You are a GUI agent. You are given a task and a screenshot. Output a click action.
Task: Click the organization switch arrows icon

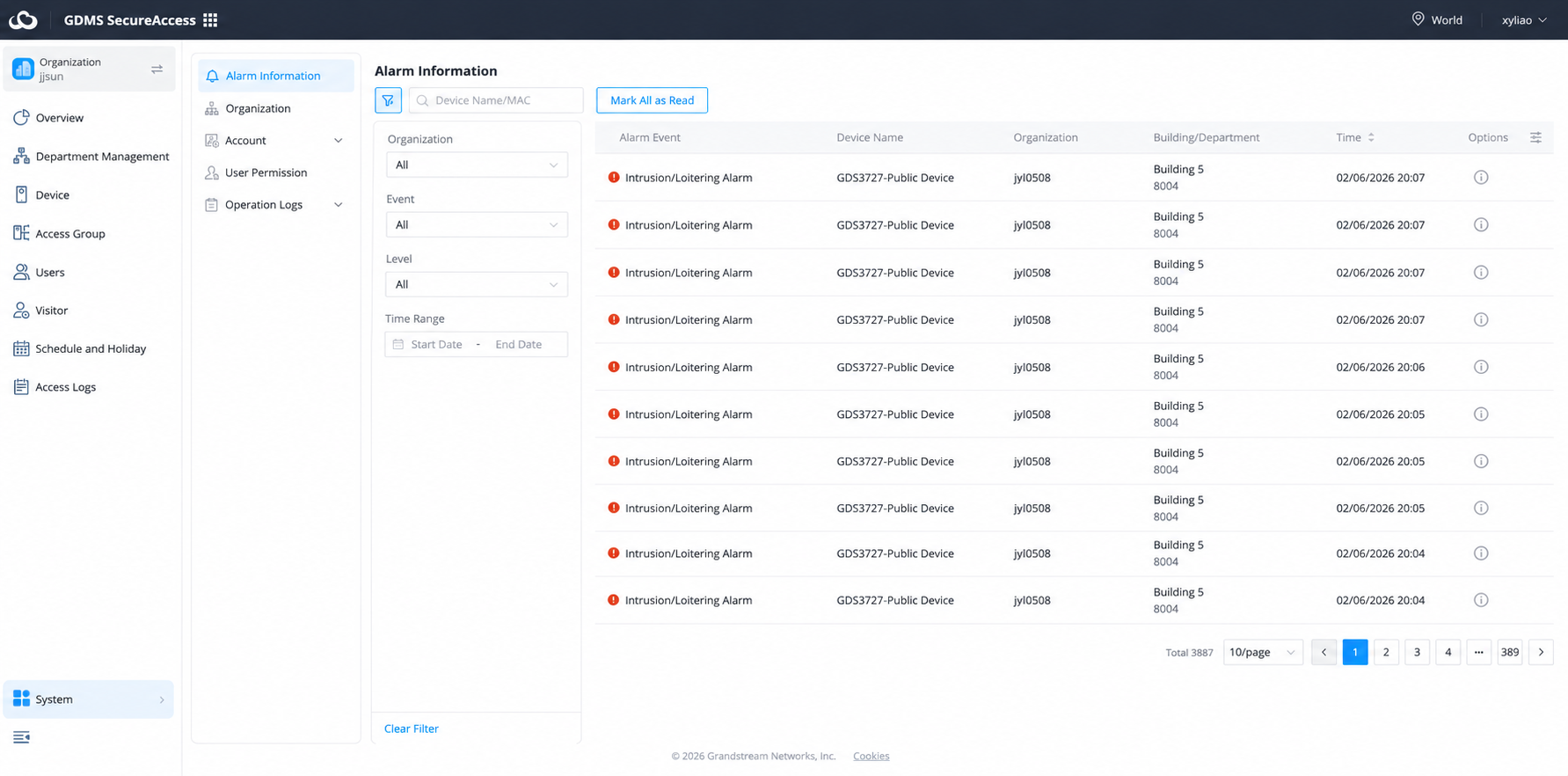pos(157,69)
